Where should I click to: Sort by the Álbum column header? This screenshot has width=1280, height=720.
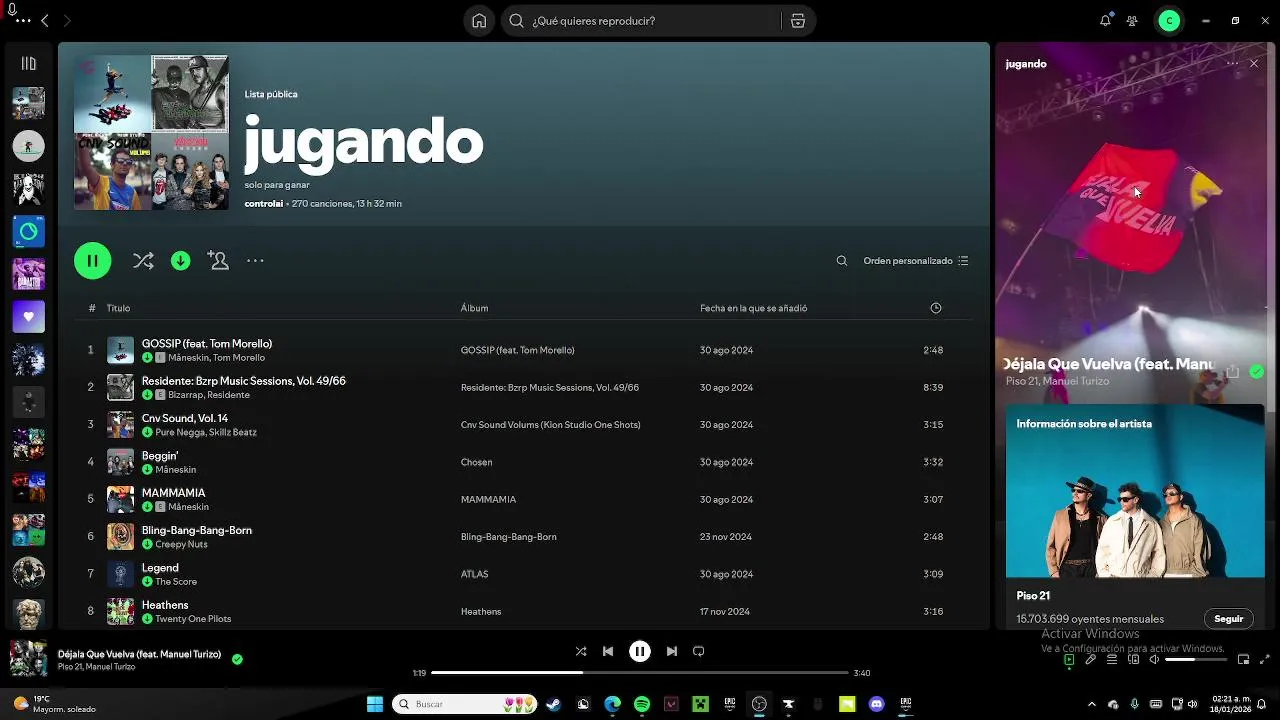coord(474,308)
